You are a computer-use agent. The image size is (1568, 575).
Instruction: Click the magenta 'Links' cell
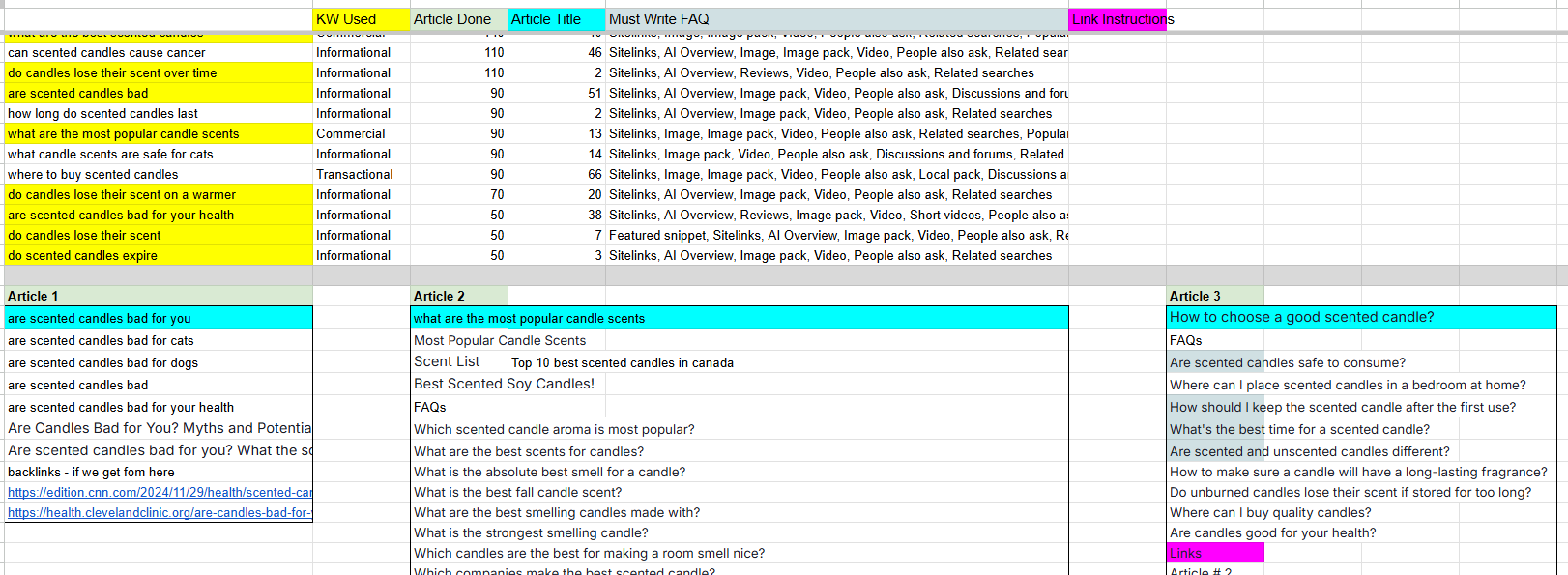(1215, 554)
